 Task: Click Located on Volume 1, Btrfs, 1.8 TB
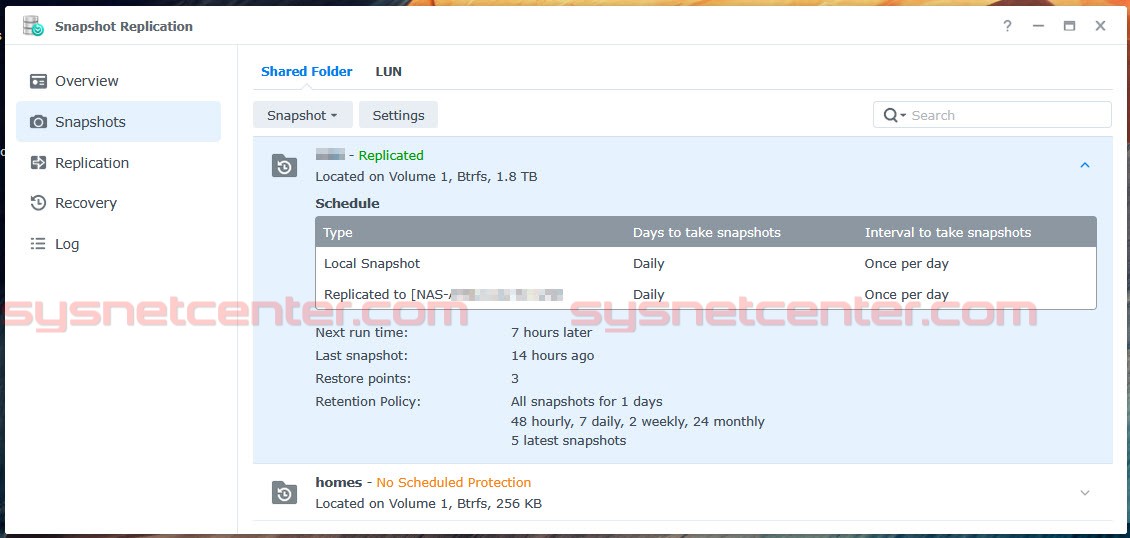tap(427, 176)
